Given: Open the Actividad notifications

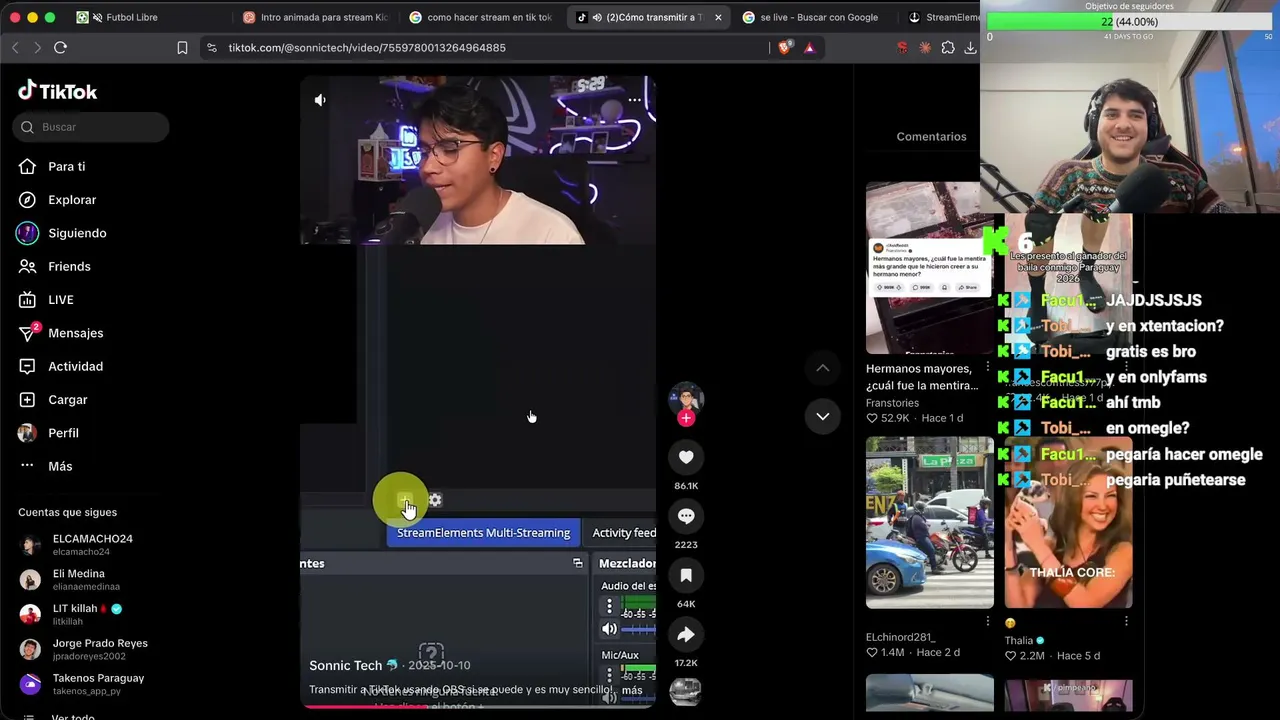Looking at the screenshot, I should (75, 366).
